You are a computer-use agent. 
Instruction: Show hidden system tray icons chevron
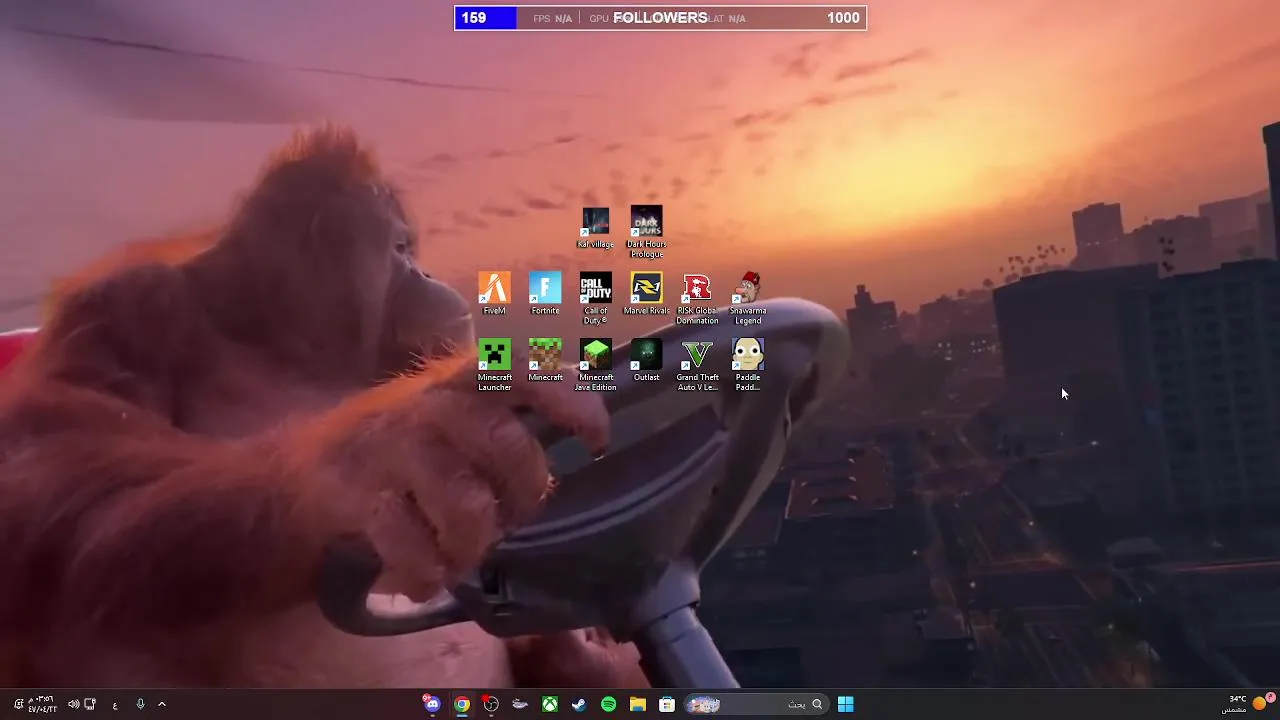(162, 704)
